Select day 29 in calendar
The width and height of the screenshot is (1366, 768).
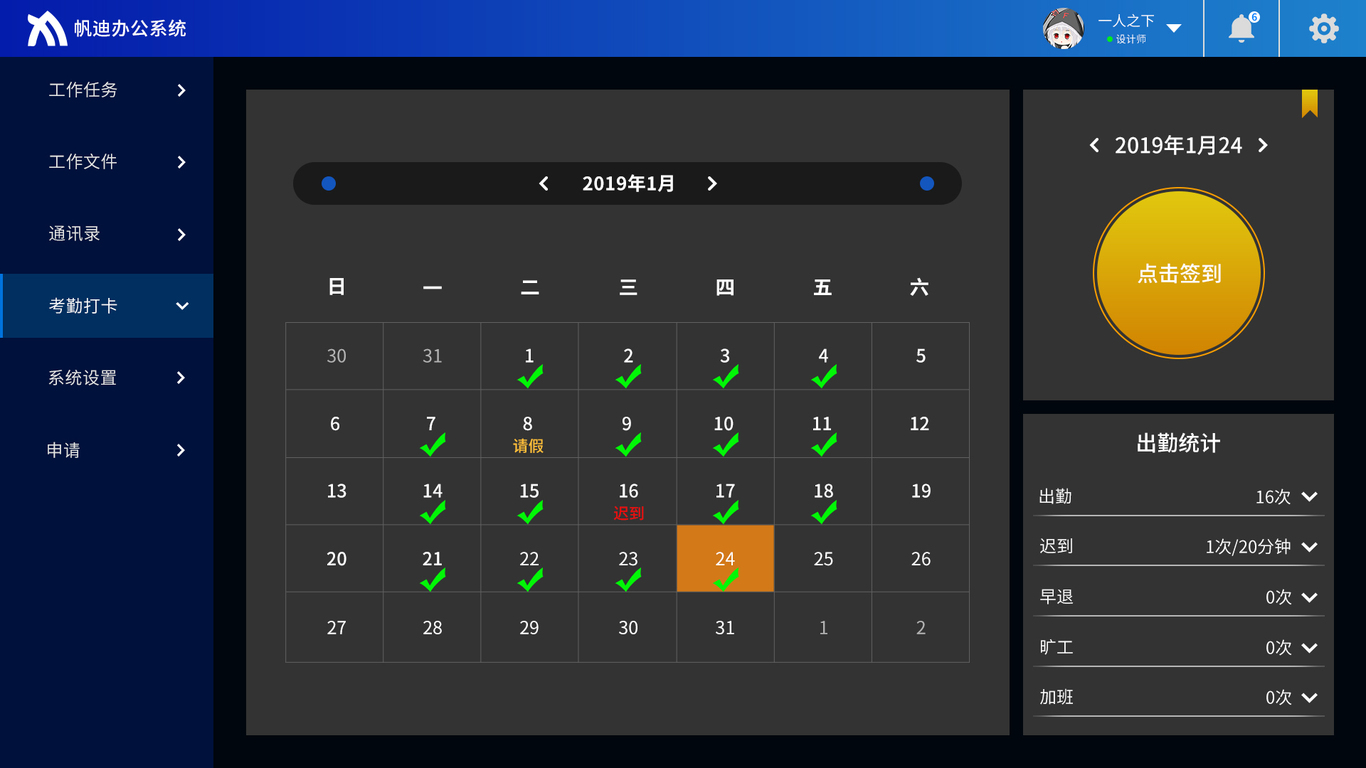coord(529,628)
